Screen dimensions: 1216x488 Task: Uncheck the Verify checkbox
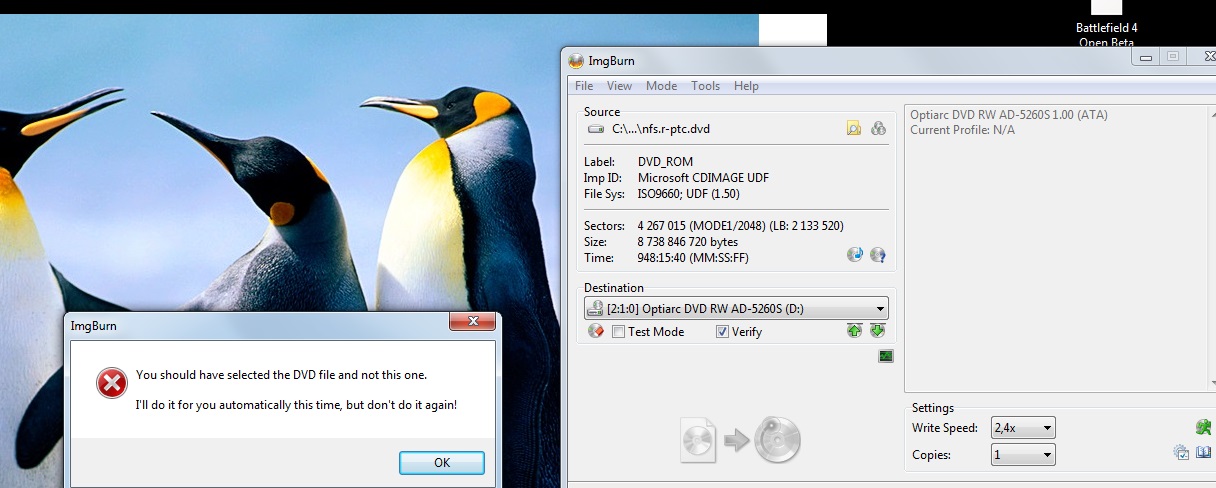[722, 332]
